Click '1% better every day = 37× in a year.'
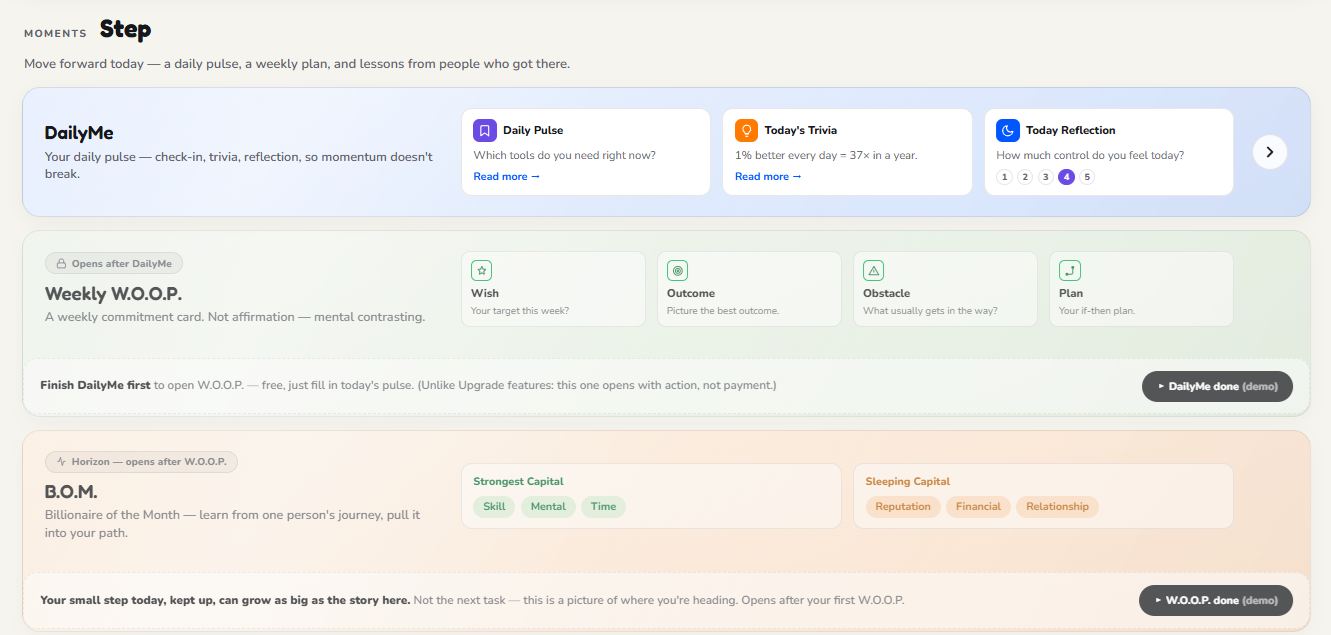The height and width of the screenshot is (635, 1331). click(826, 155)
